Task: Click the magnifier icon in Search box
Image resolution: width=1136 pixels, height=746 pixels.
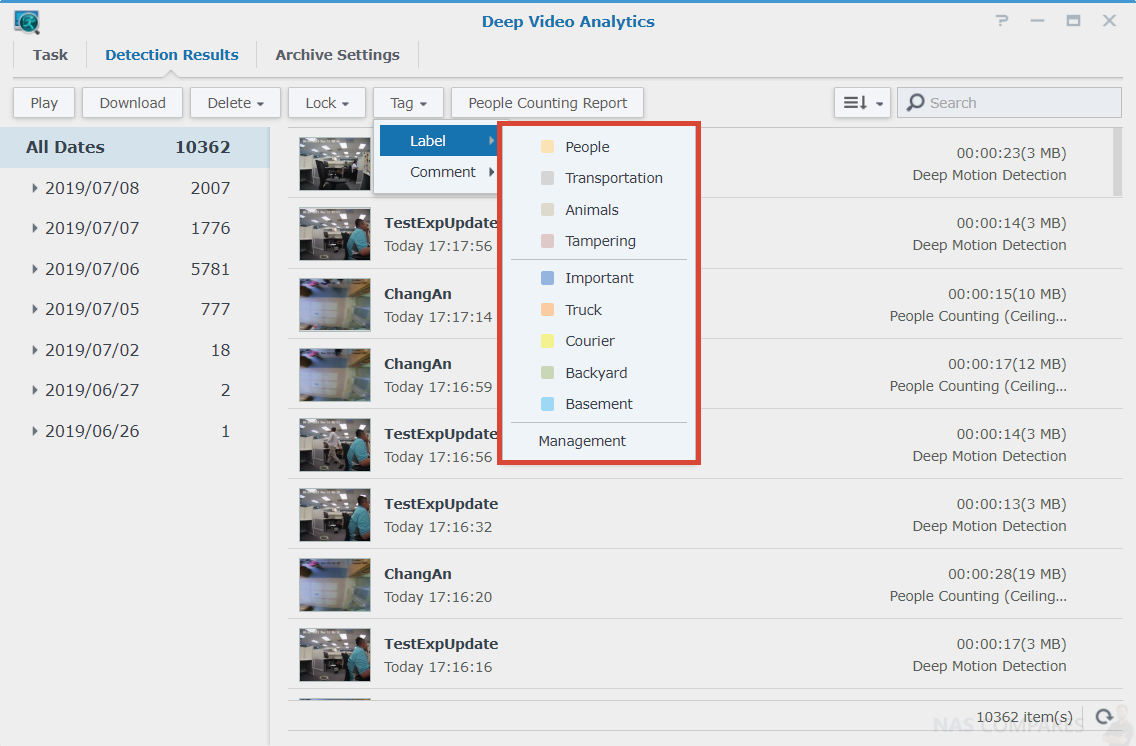Action: coord(916,103)
